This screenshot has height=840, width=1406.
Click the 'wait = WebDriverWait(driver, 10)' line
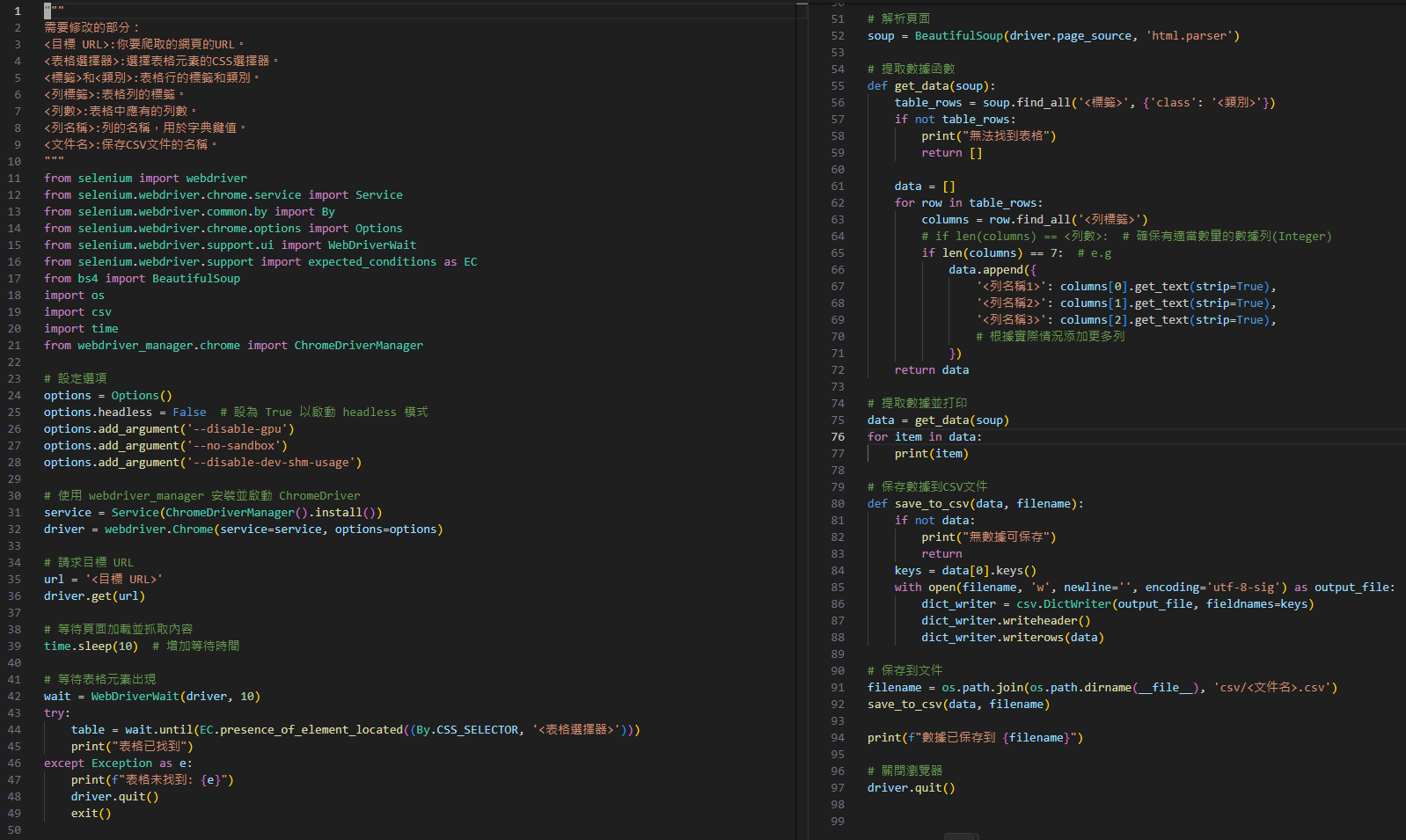tap(152, 696)
